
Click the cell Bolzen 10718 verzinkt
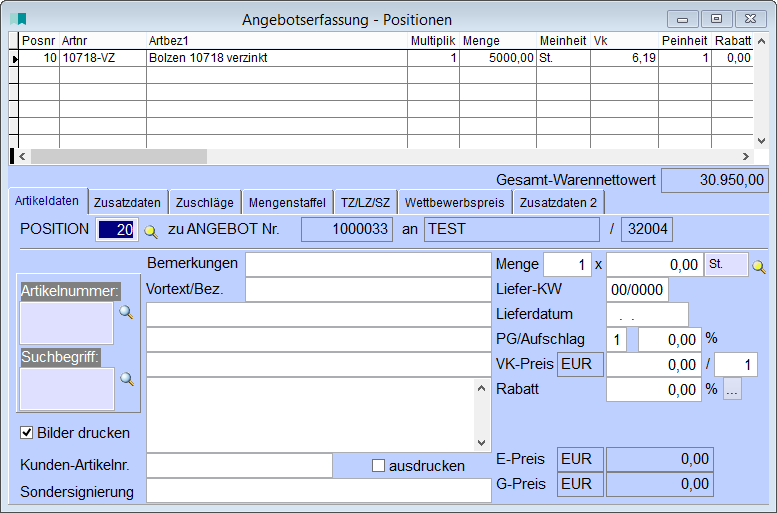tap(277, 58)
